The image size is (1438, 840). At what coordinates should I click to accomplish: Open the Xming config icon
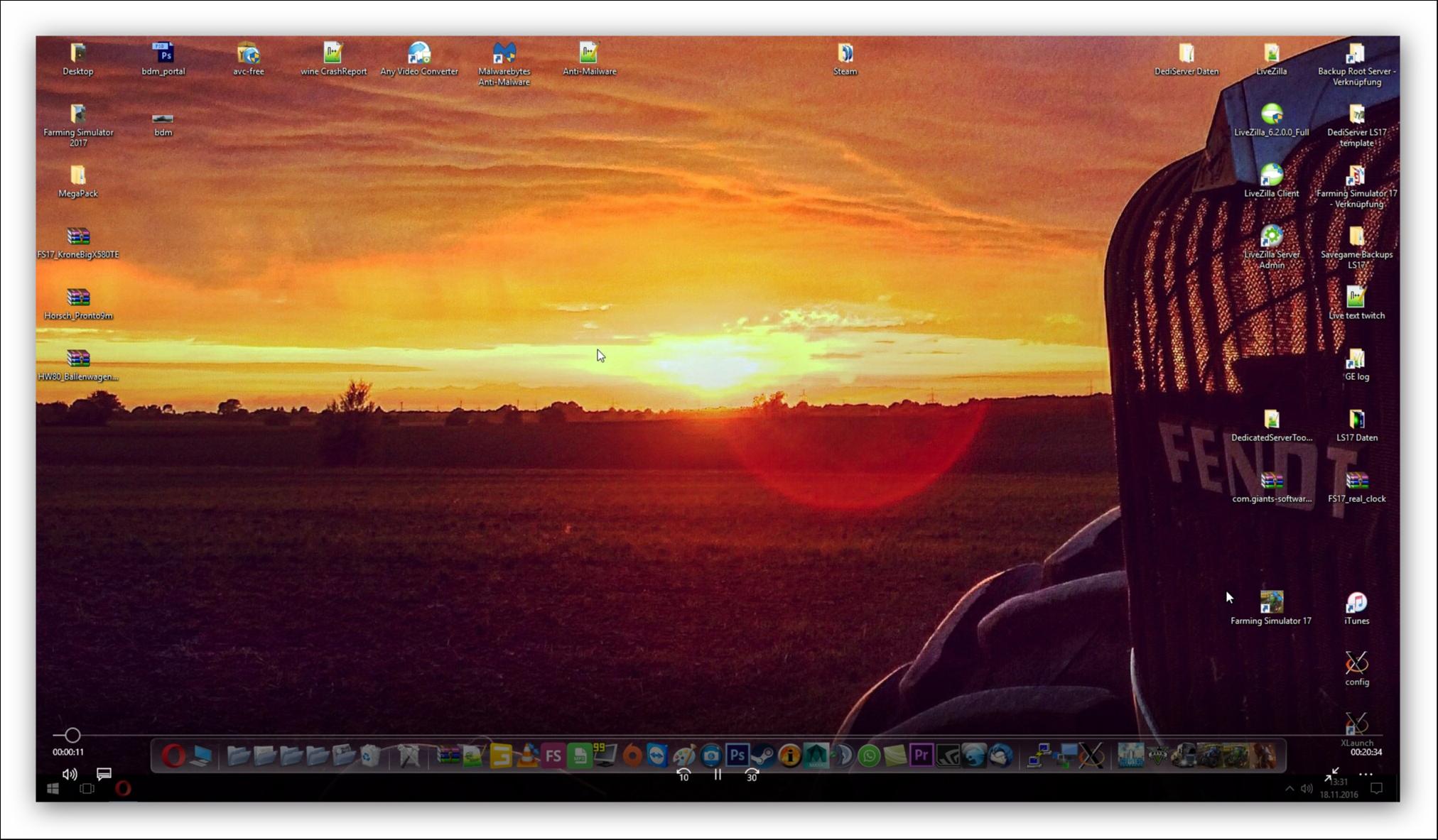click(x=1356, y=670)
